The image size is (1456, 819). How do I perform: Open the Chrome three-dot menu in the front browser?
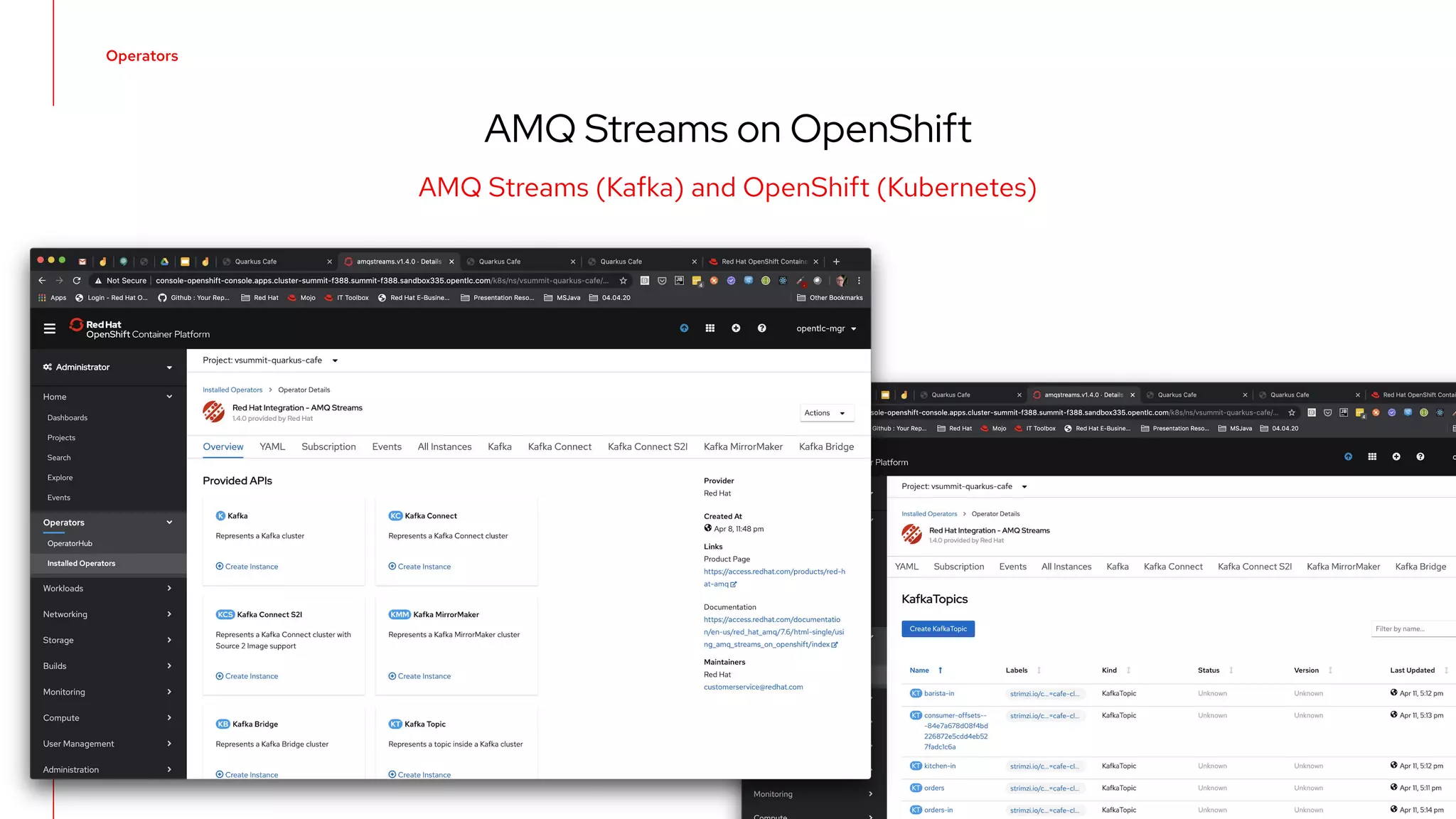859,281
